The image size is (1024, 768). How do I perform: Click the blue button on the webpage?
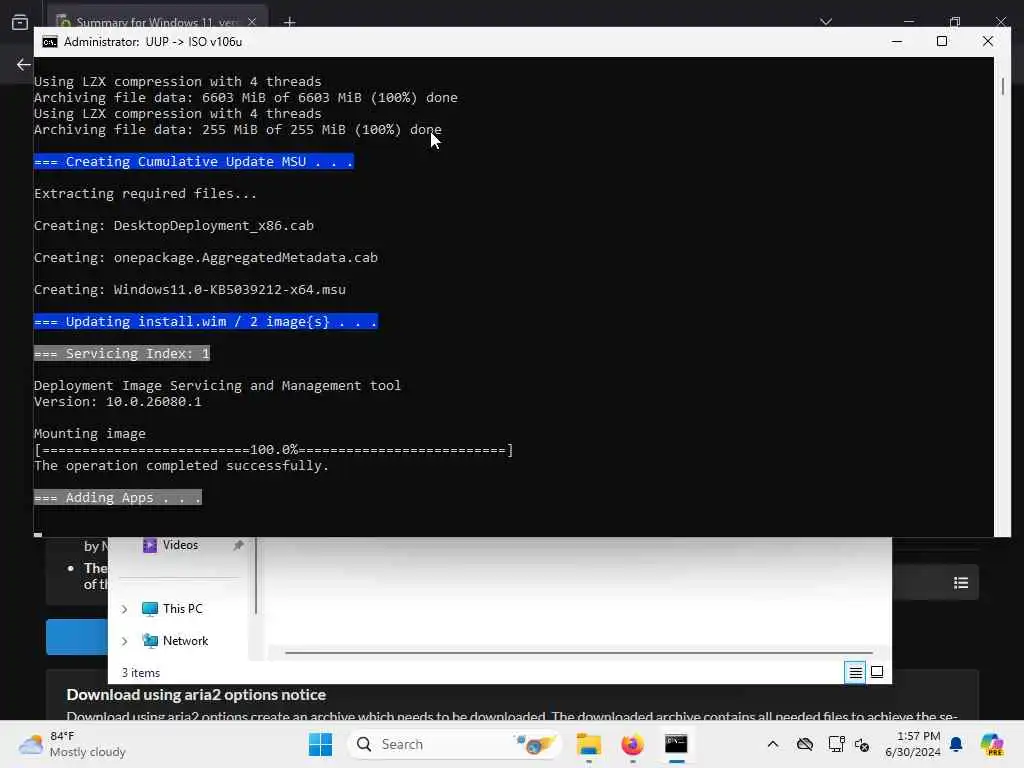pos(77,636)
